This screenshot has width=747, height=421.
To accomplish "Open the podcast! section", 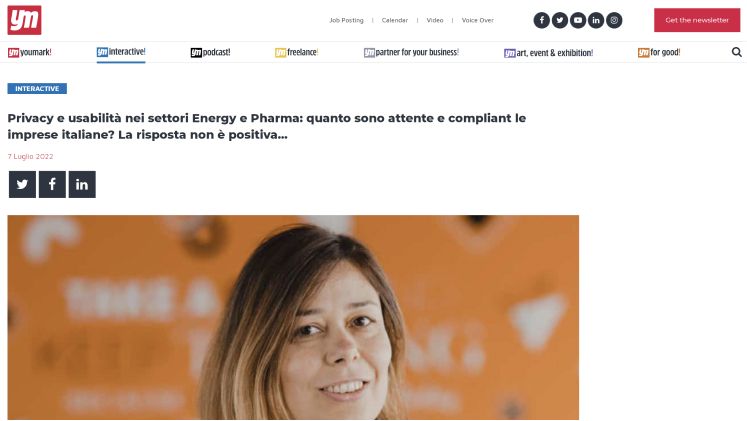I will pyautogui.click(x=211, y=52).
